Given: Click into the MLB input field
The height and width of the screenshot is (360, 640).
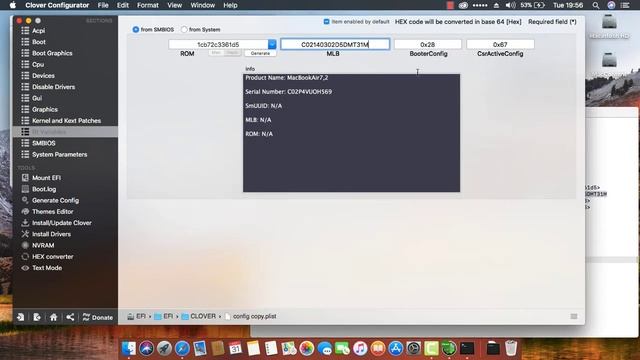Looking at the screenshot, I should (x=335, y=44).
